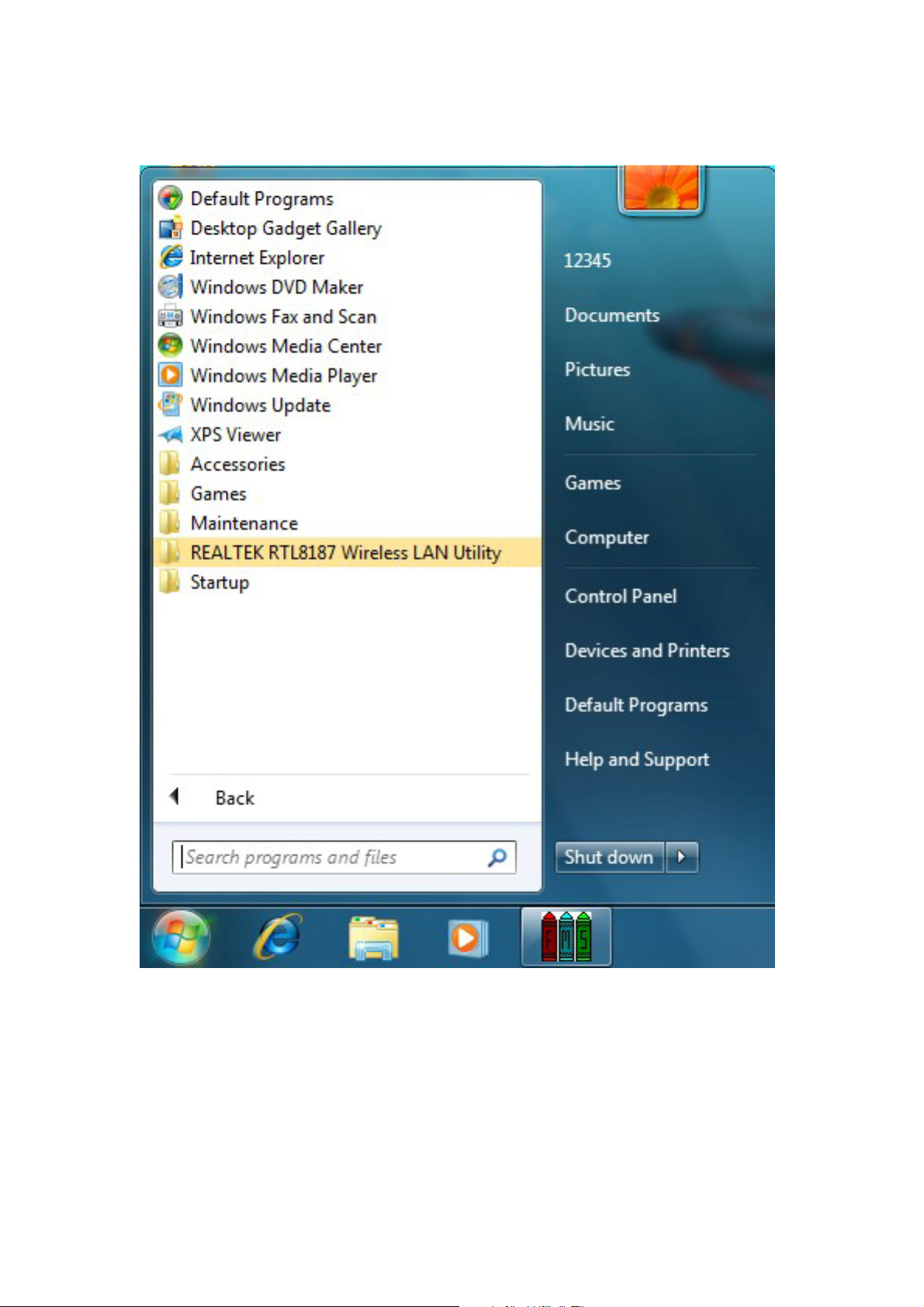Click the Internet Explorer icon in programs list
The image size is (924, 1307).
click(x=171, y=258)
